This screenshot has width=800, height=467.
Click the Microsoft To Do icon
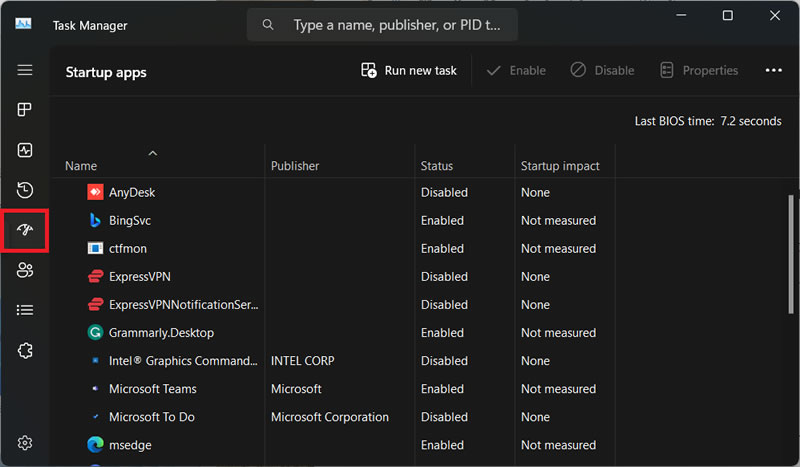coord(95,416)
